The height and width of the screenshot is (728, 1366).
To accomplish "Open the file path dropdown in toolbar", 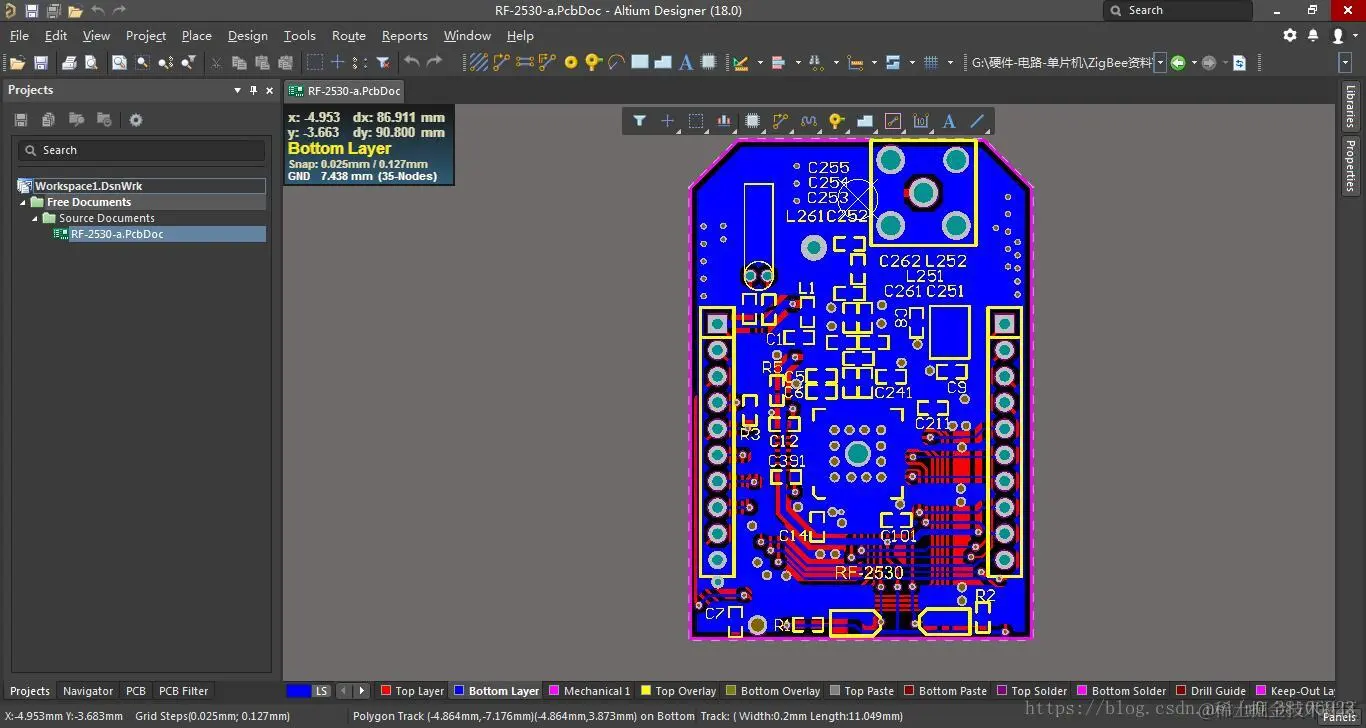I will pos(1160,62).
